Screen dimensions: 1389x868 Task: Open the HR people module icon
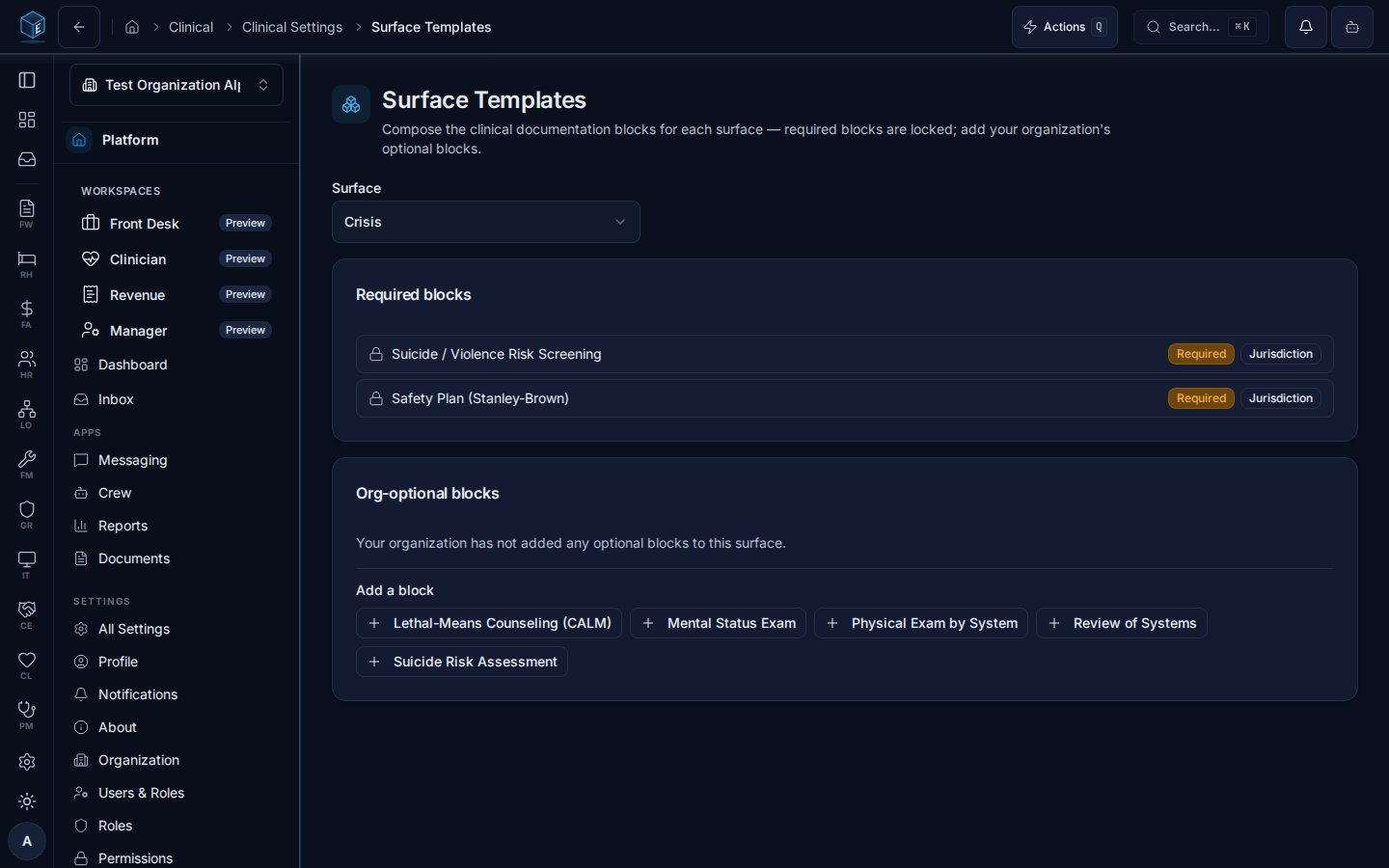click(x=27, y=364)
